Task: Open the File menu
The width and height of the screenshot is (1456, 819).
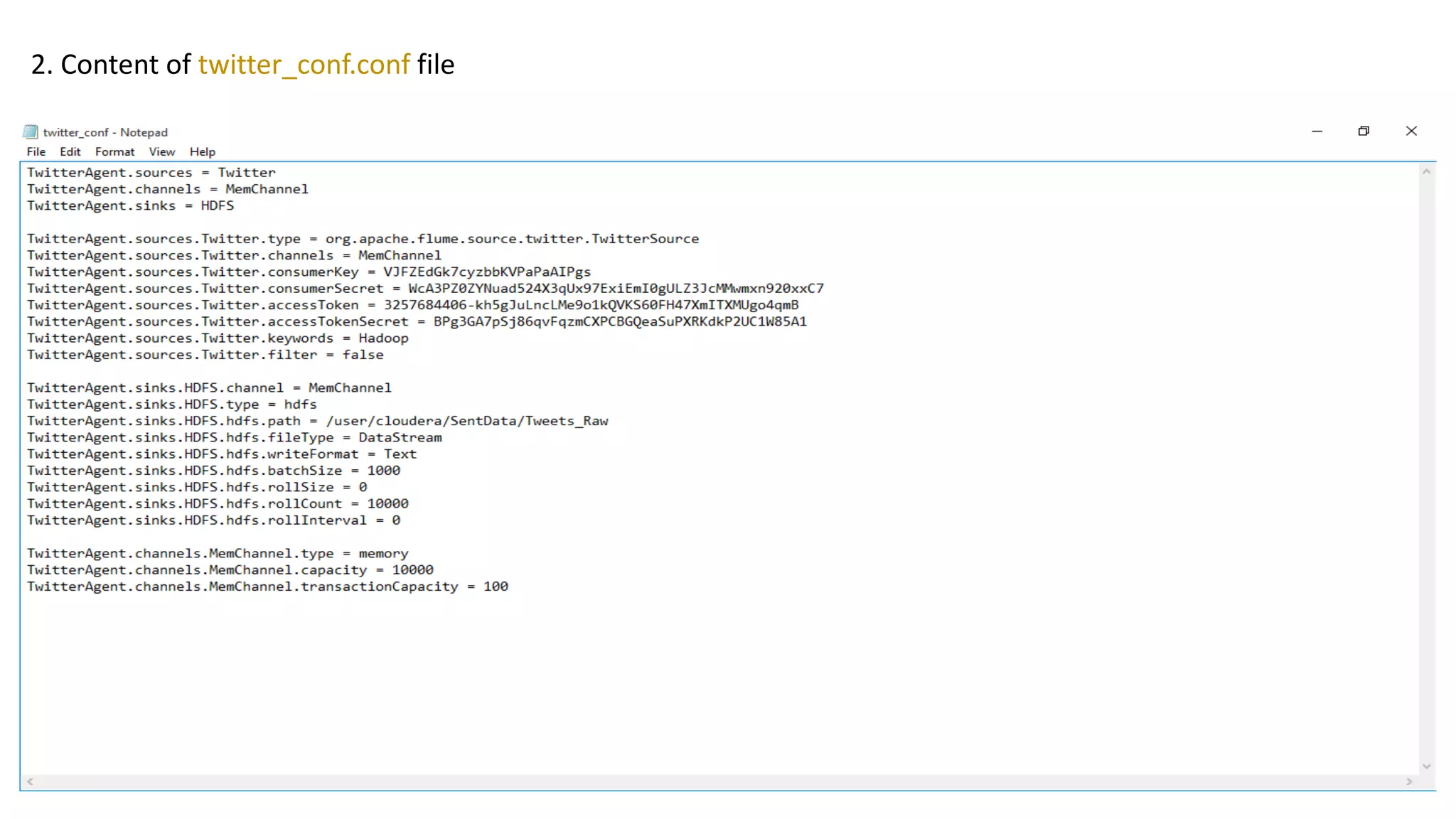Action: [x=36, y=151]
